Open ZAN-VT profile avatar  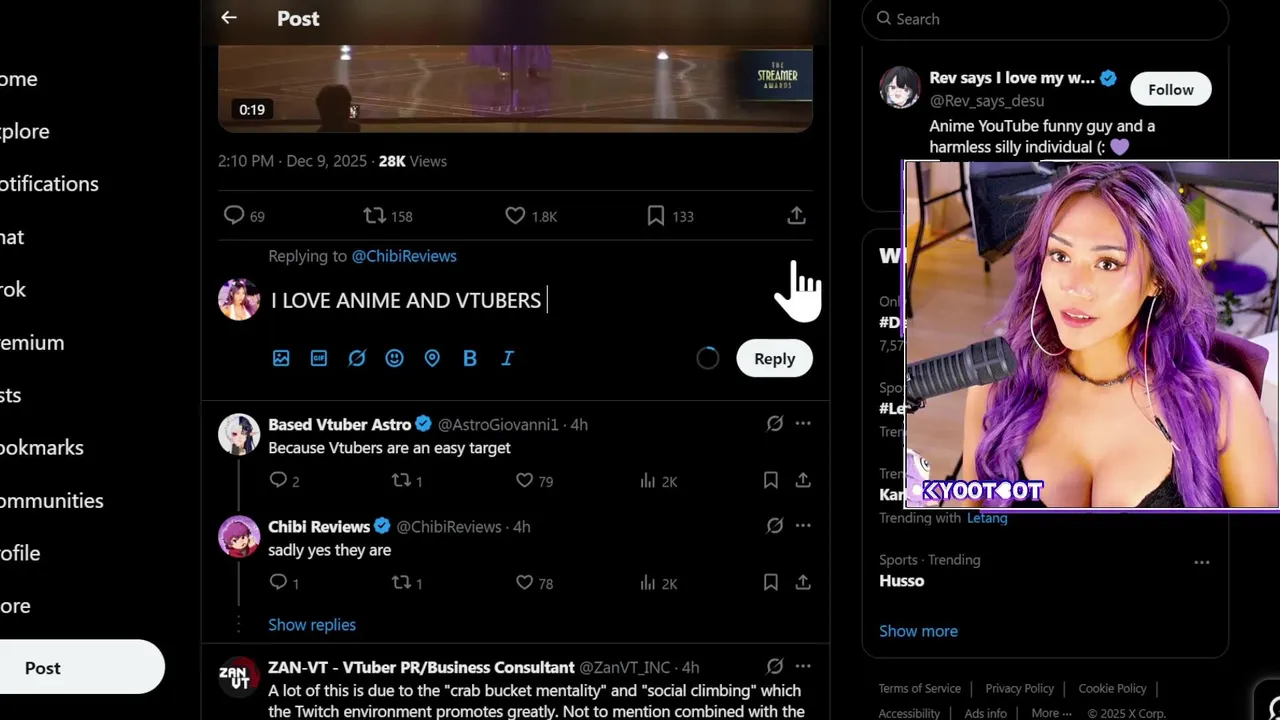point(239,678)
